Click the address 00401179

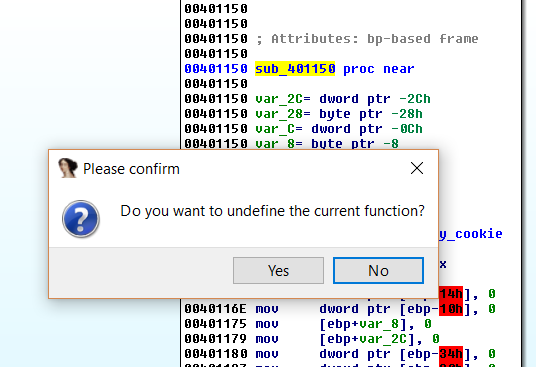[215, 339]
